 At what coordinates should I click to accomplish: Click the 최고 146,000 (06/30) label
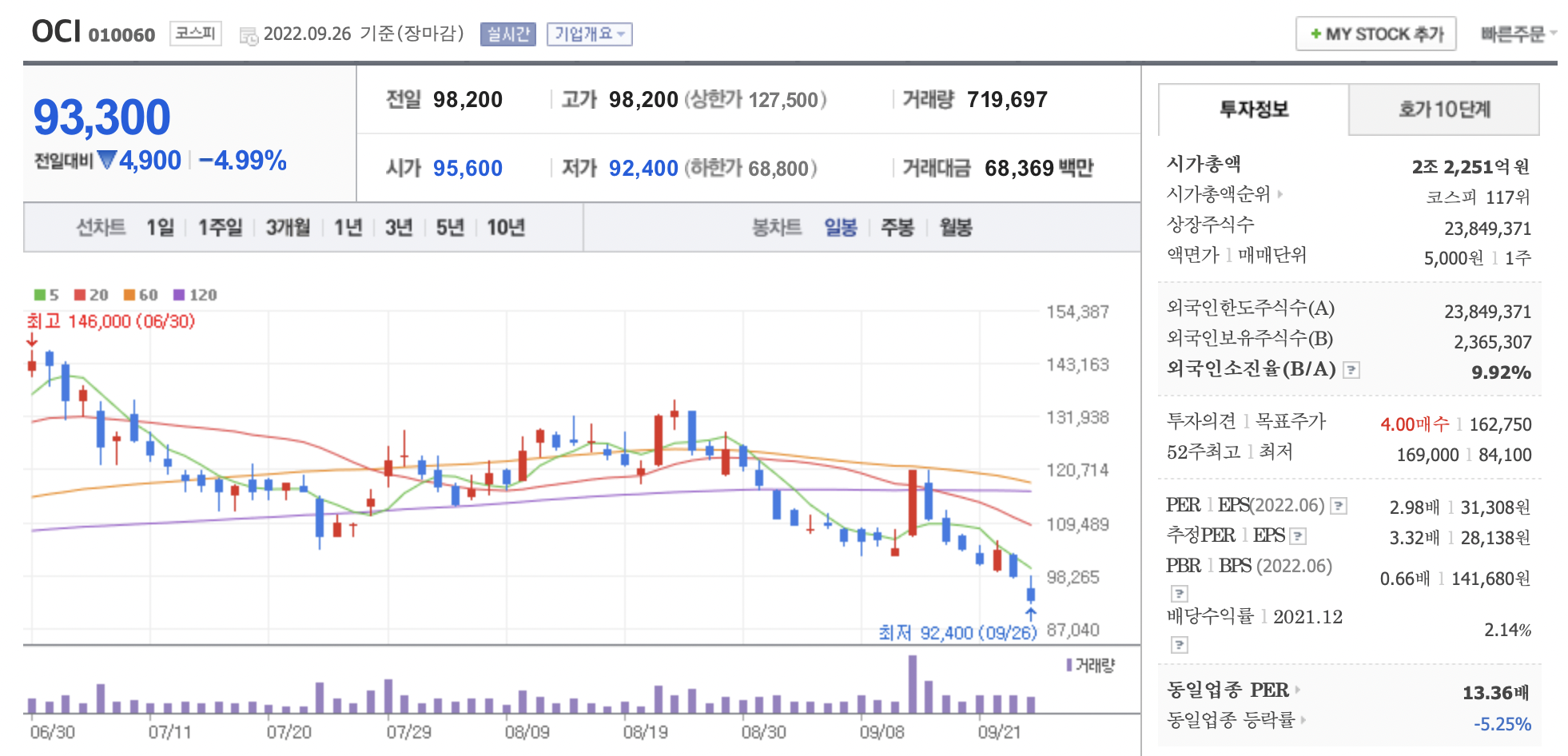pos(110,321)
